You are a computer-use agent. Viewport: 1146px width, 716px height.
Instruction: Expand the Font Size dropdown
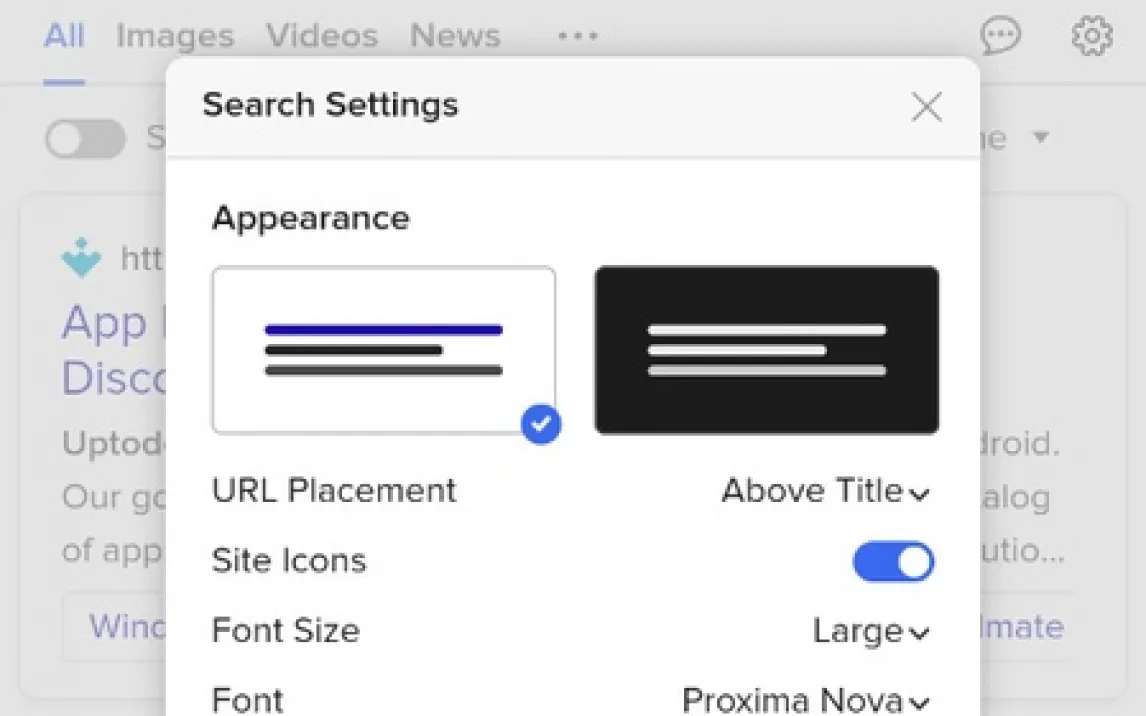[x=871, y=631]
